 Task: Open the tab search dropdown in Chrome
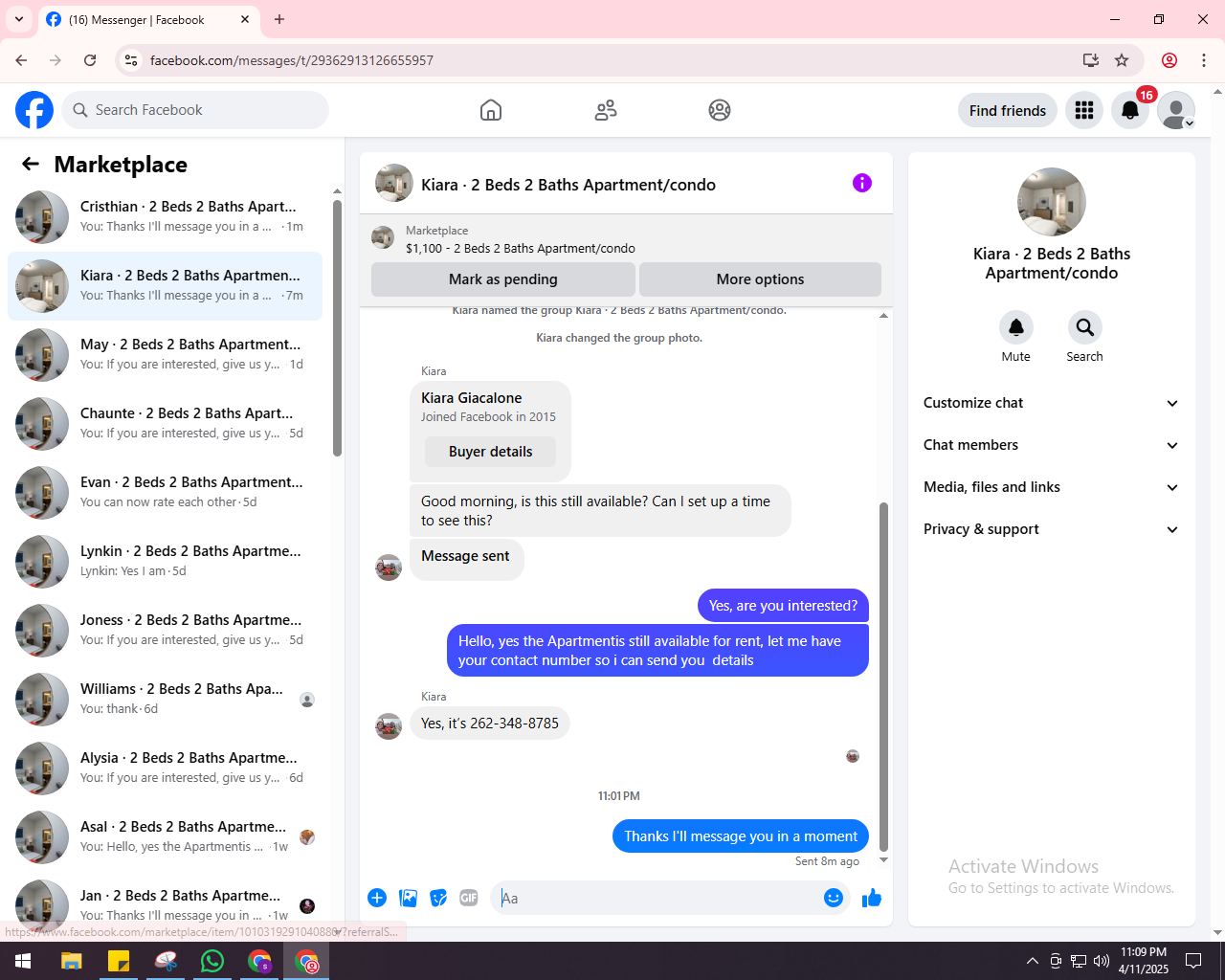click(x=19, y=19)
